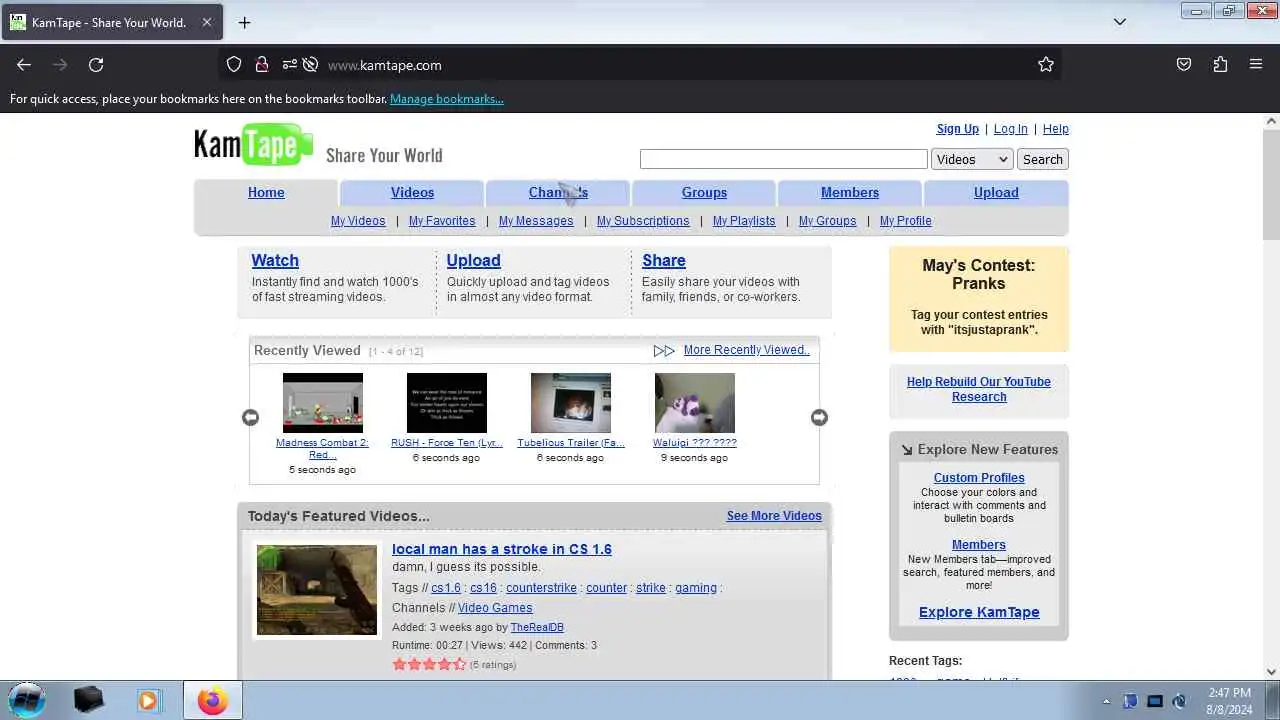Click the Explore KamTape link
The image size is (1280, 720).
click(979, 612)
